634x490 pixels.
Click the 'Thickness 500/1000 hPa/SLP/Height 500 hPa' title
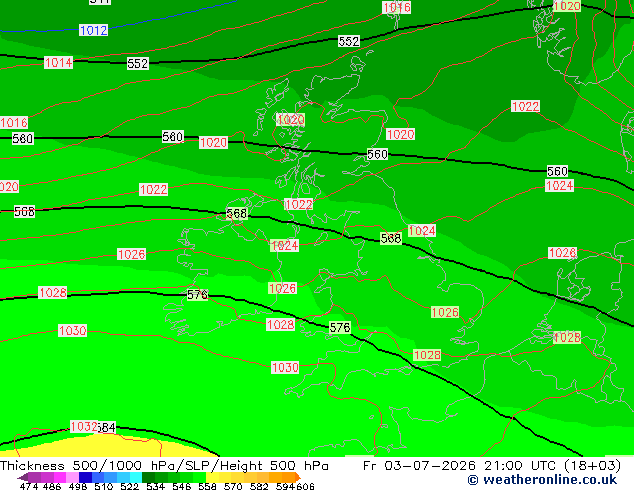[x=164, y=466]
